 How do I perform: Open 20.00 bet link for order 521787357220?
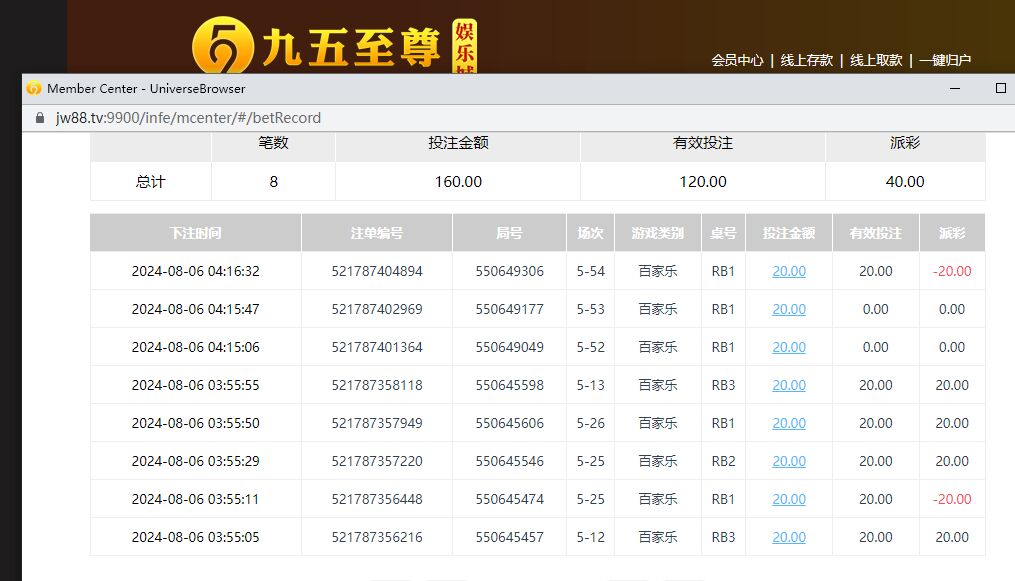coord(788,461)
